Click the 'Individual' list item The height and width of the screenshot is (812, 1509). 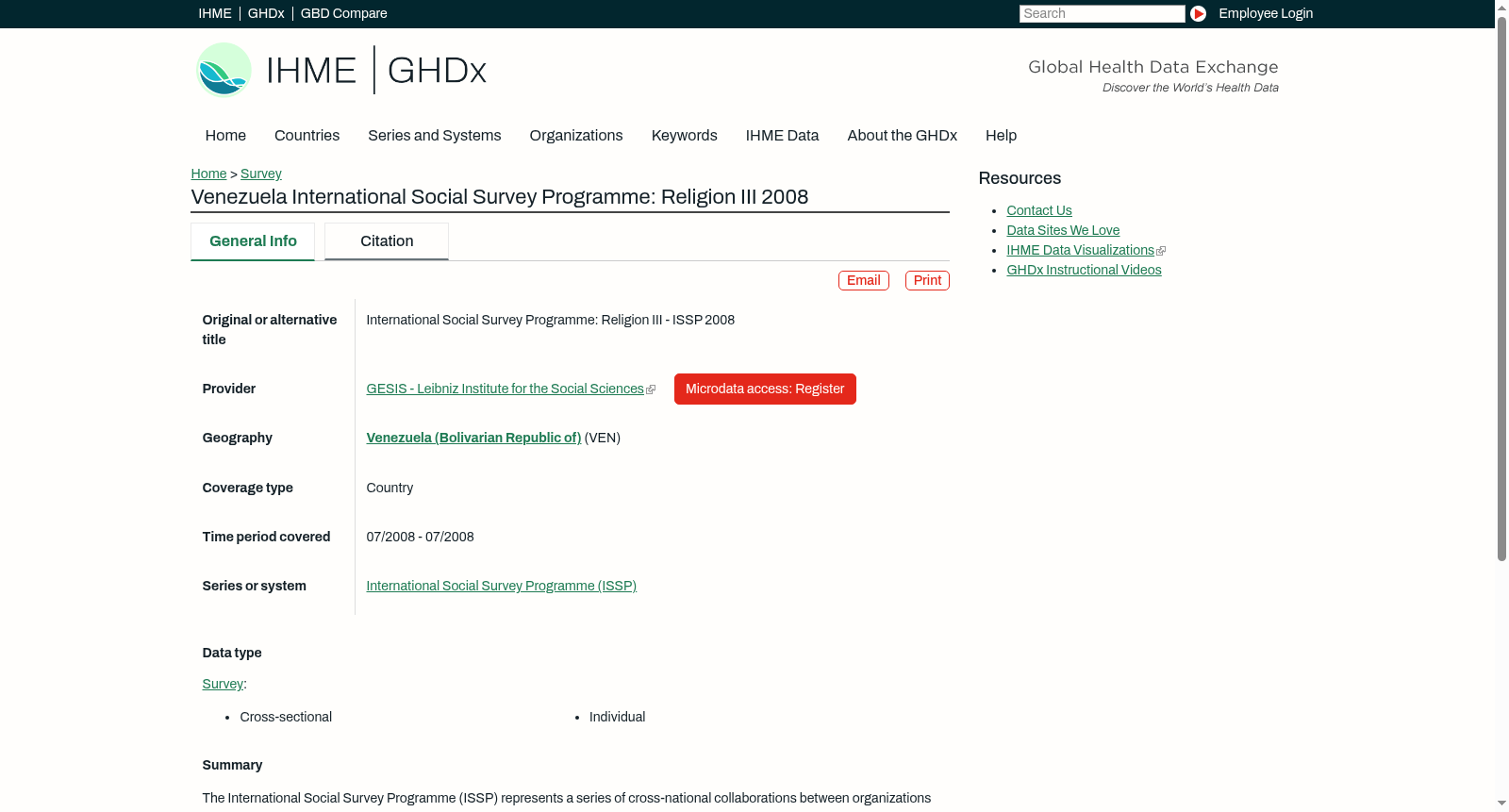pyautogui.click(x=617, y=718)
